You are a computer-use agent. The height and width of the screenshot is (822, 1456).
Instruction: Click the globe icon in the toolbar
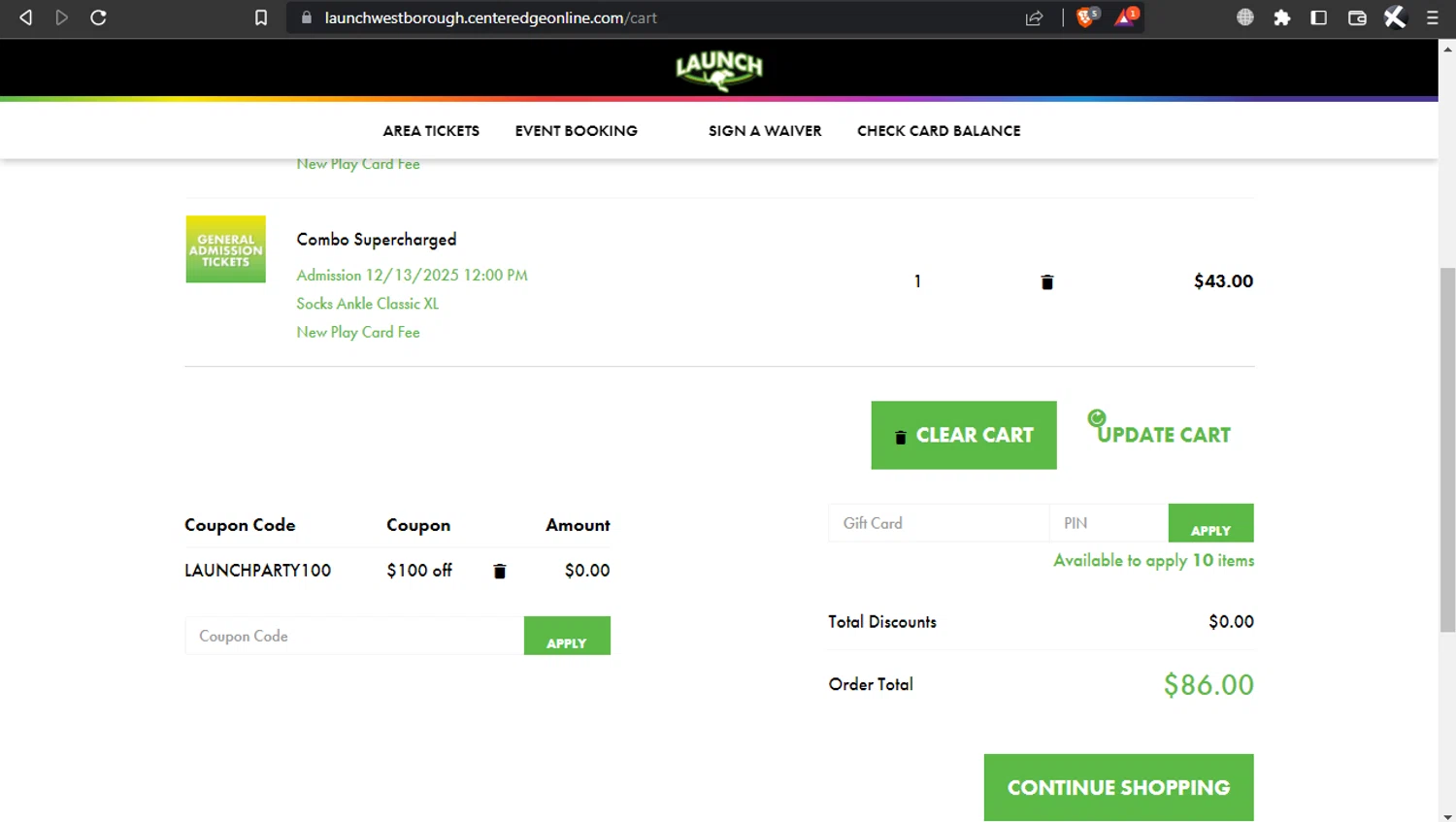pyautogui.click(x=1245, y=17)
